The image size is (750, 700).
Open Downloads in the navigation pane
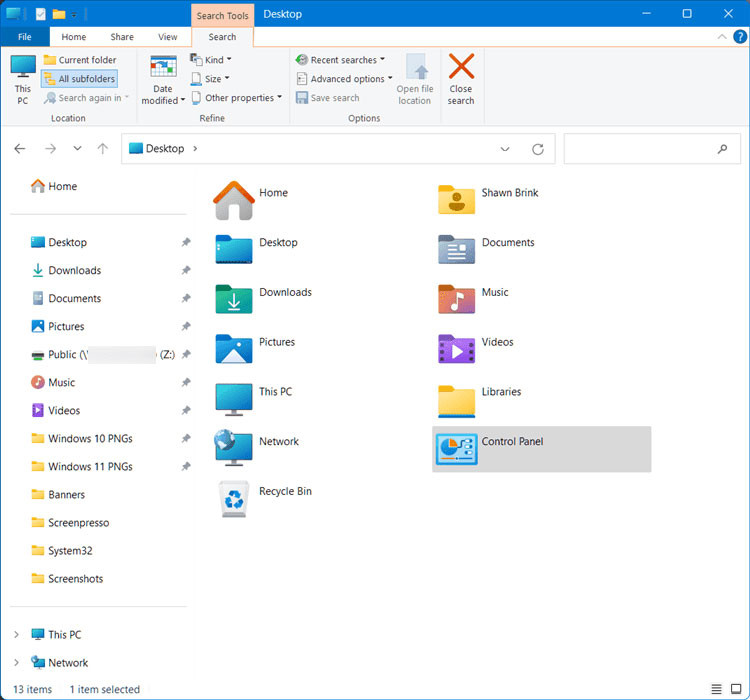click(x=66, y=270)
